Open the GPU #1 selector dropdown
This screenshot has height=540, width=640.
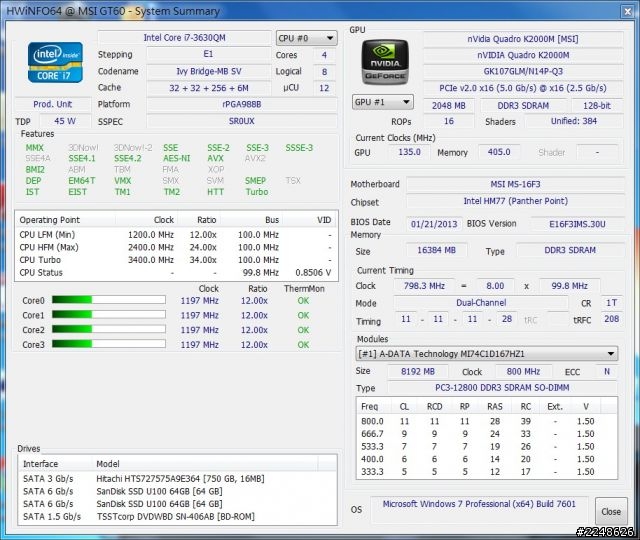382,102
